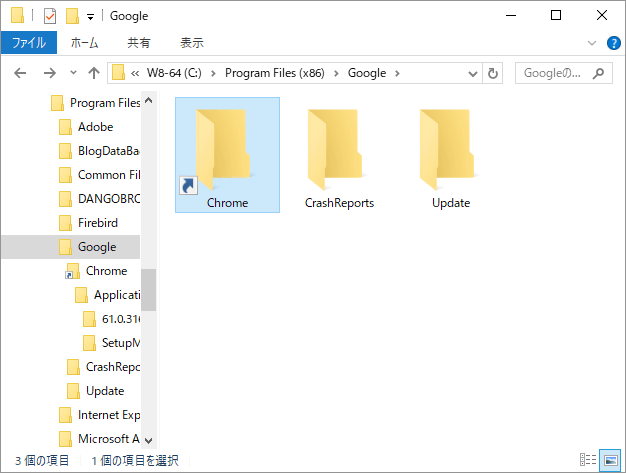Select Chrome shortcut in navigation tree
This screenshot has height=473, width=626.
tap(97, 271)
